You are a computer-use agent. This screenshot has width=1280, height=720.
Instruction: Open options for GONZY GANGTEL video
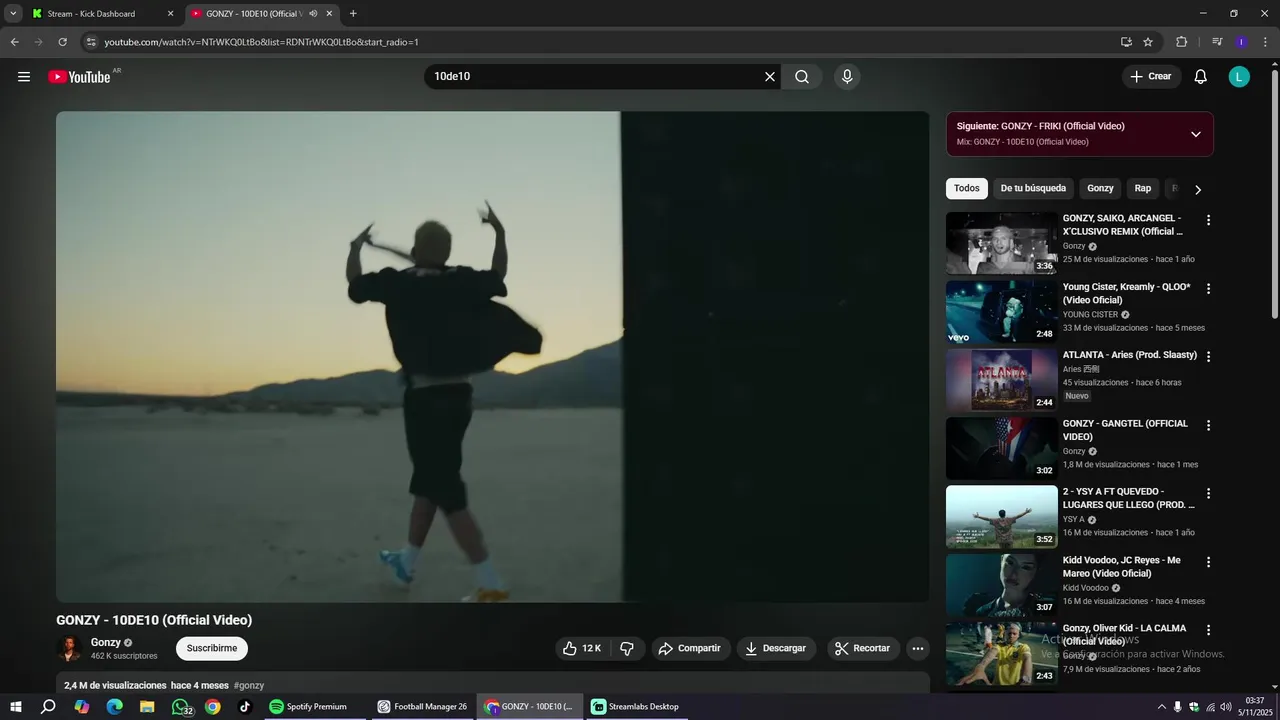point(1208,425)
